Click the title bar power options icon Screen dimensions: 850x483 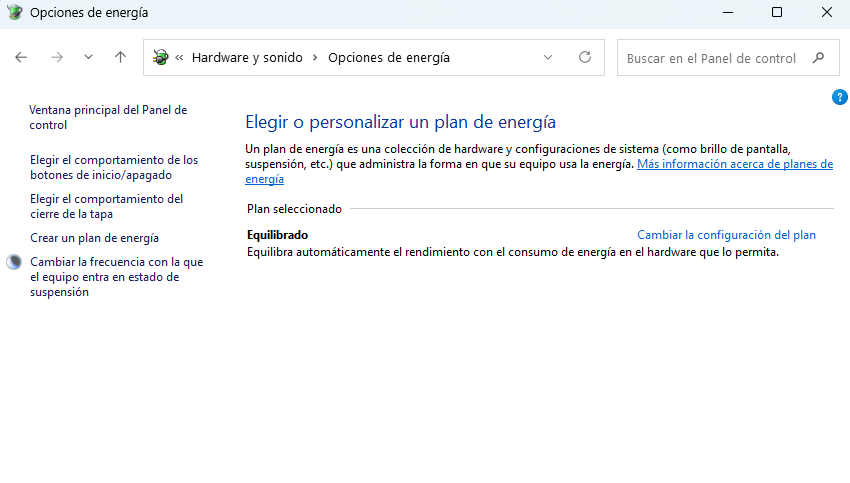point(15,12)
